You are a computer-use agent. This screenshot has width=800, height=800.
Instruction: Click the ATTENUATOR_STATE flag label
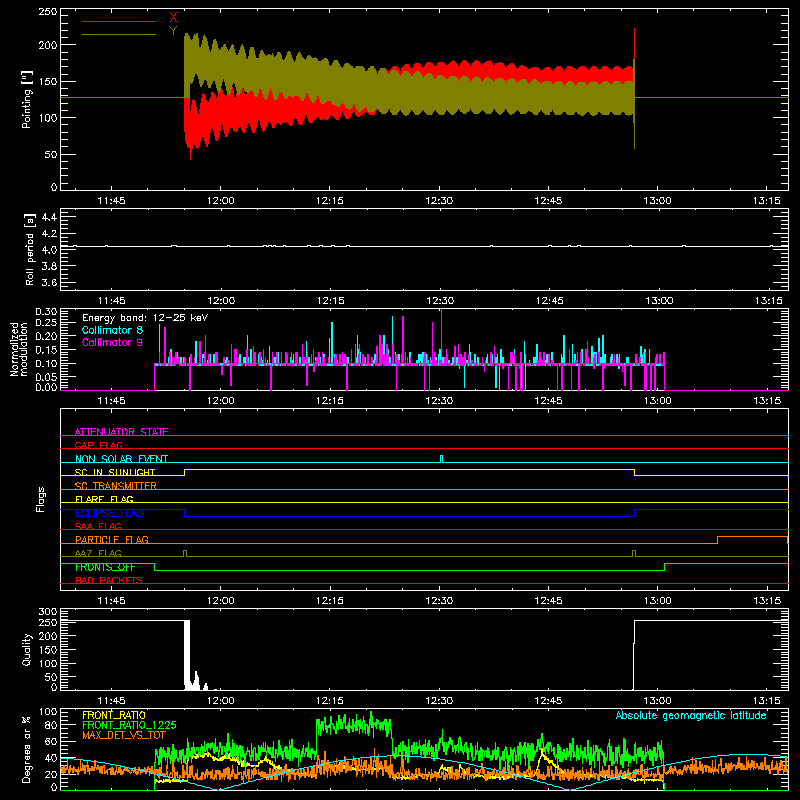[x=121, y=431]
